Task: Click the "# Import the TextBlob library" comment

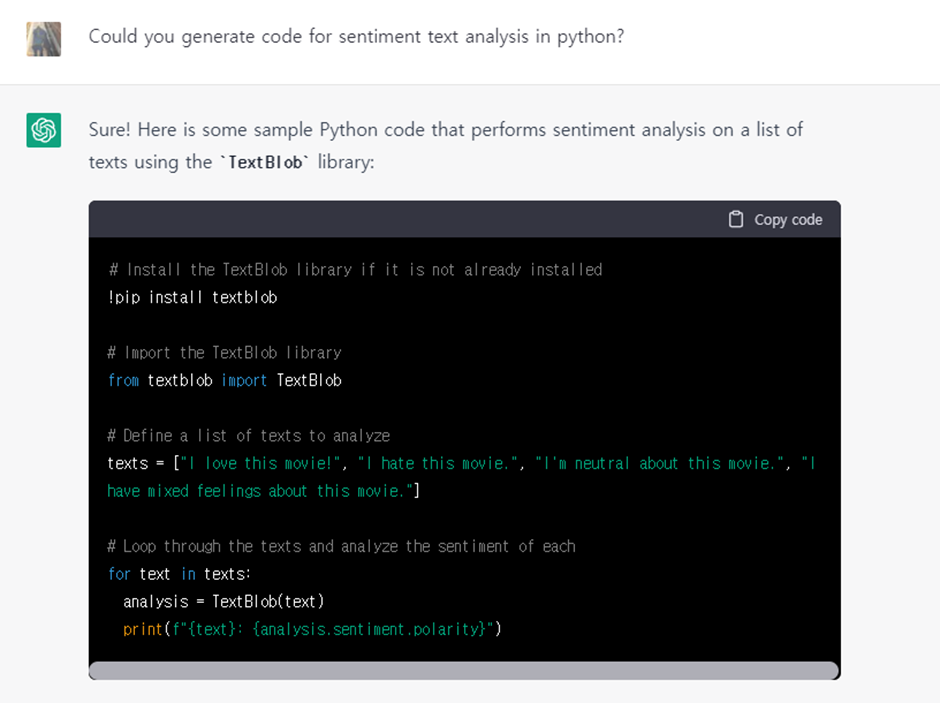Action: point(225,352)
